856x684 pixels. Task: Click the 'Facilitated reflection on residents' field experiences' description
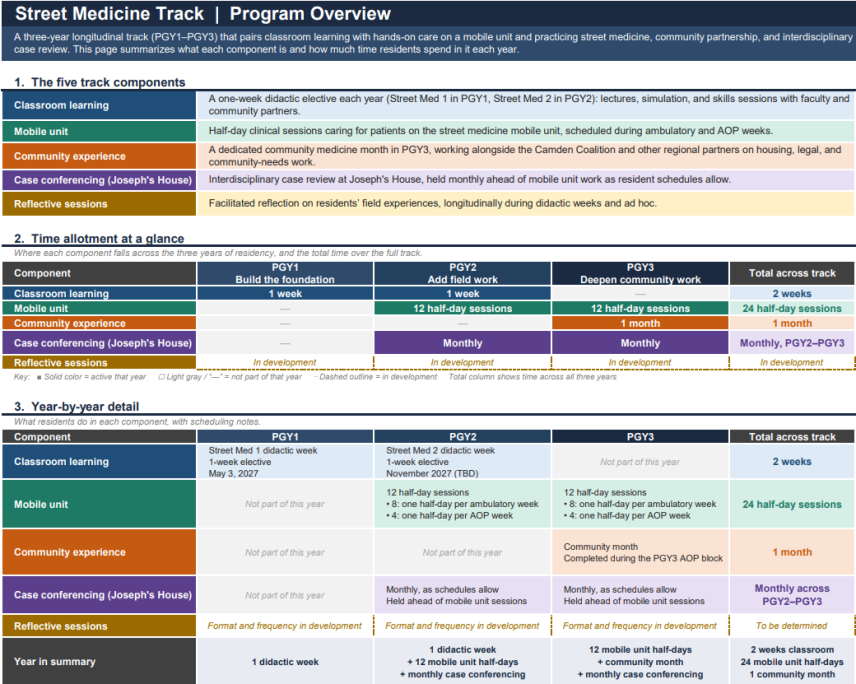(432, 204)
